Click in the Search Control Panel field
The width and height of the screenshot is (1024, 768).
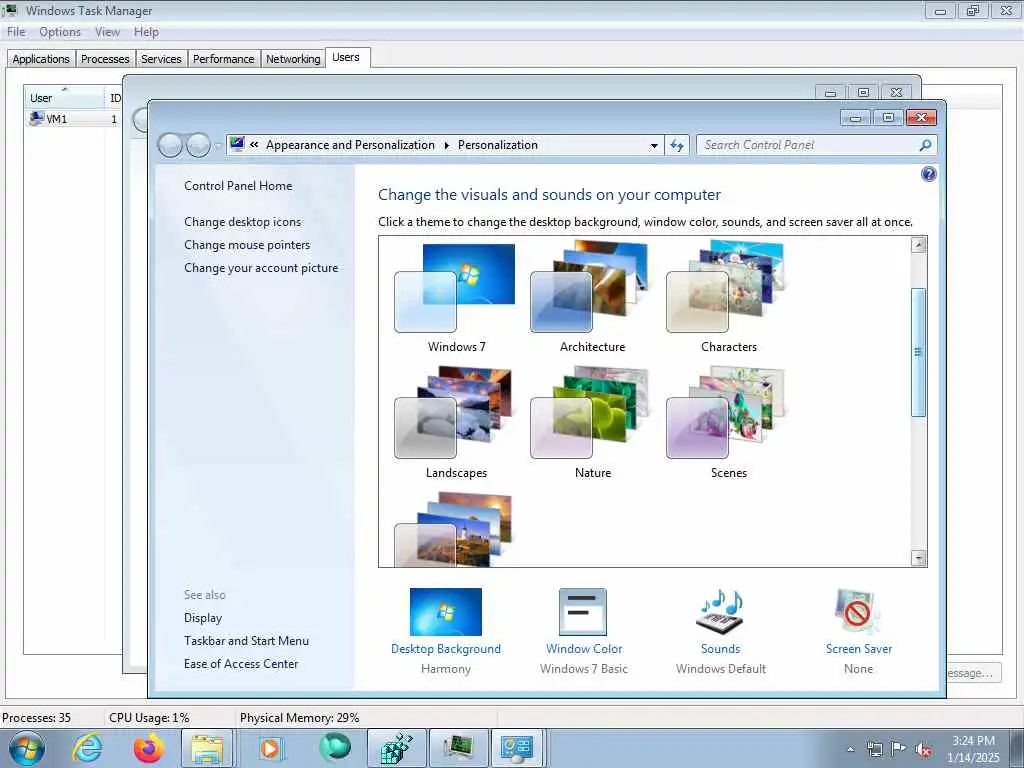tap(808, 145)
